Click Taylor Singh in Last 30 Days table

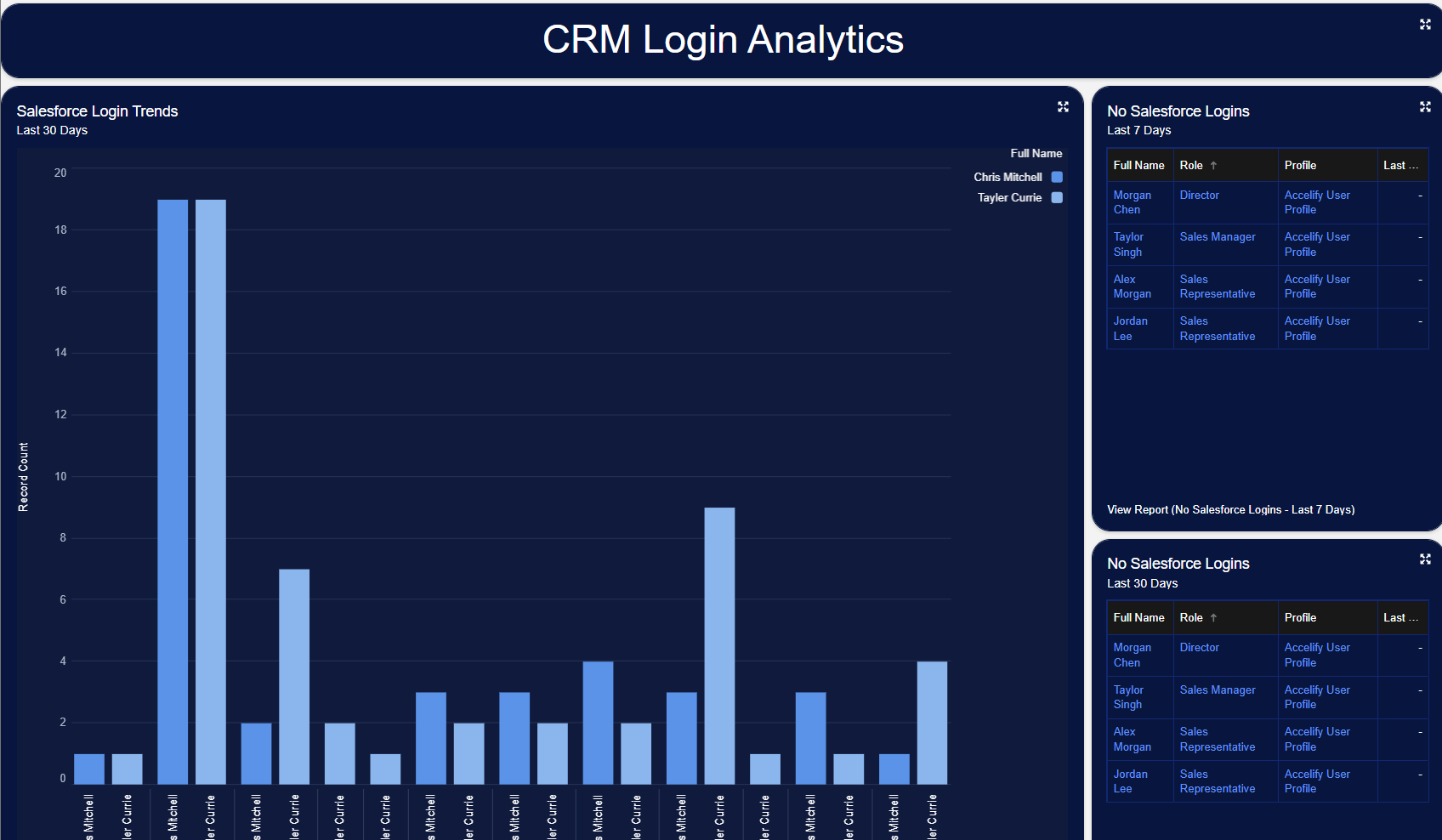[1128, 697]
